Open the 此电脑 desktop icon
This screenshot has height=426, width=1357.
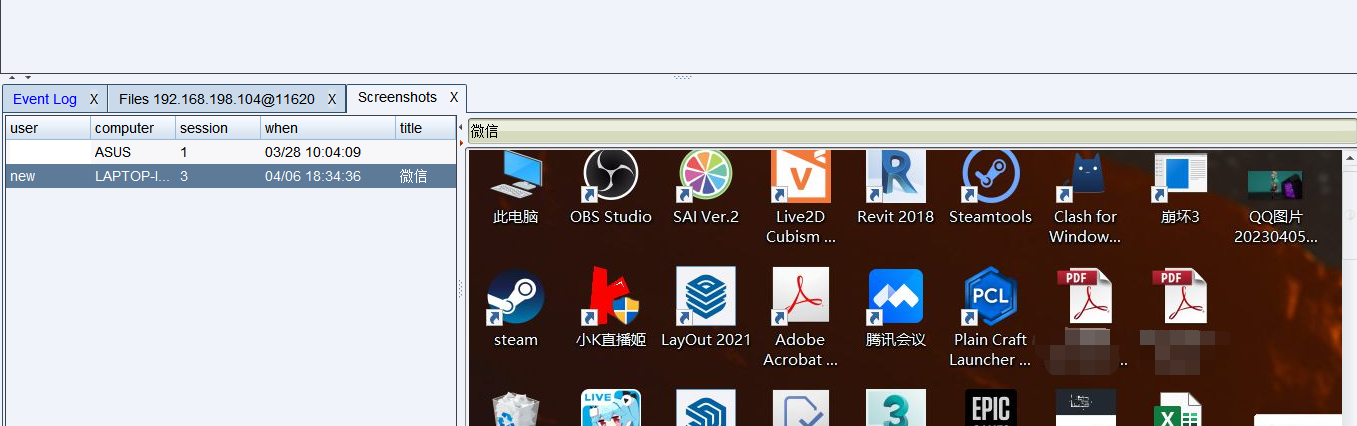516,177
